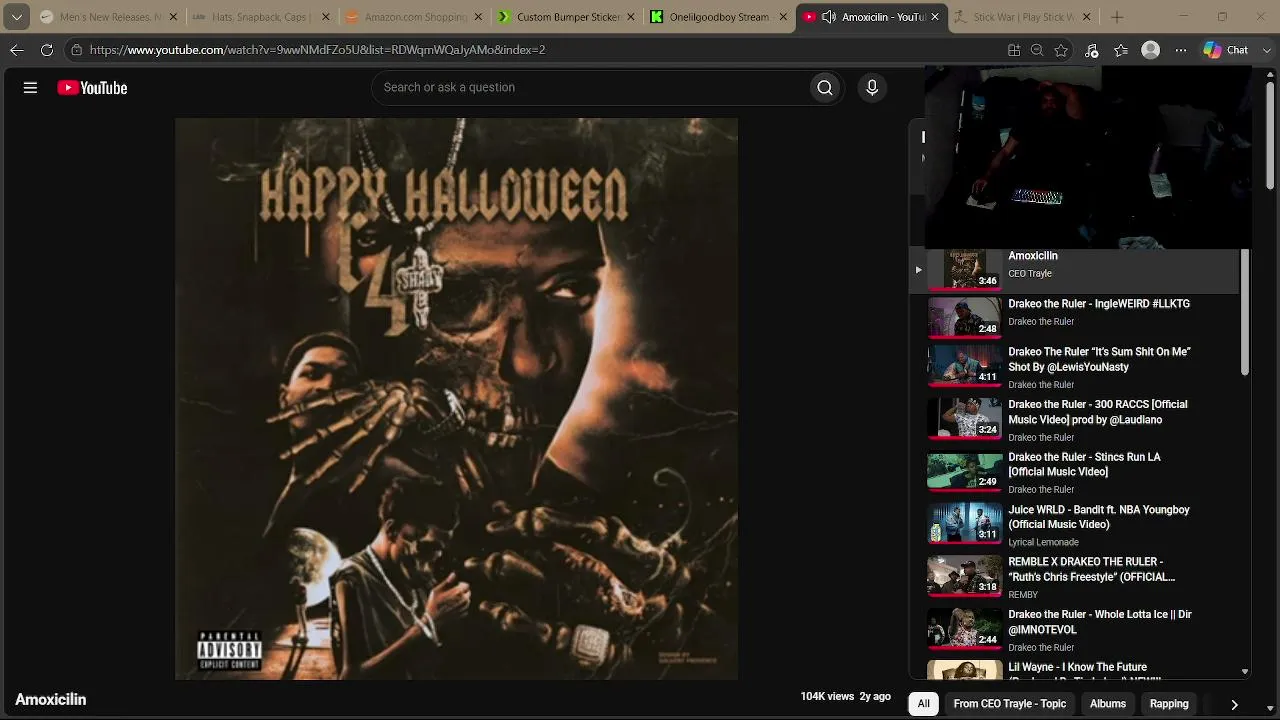Go back with the browser back arrow
Image resolution: width=1280 pixels, height=720 pixels.
(17, 50)
